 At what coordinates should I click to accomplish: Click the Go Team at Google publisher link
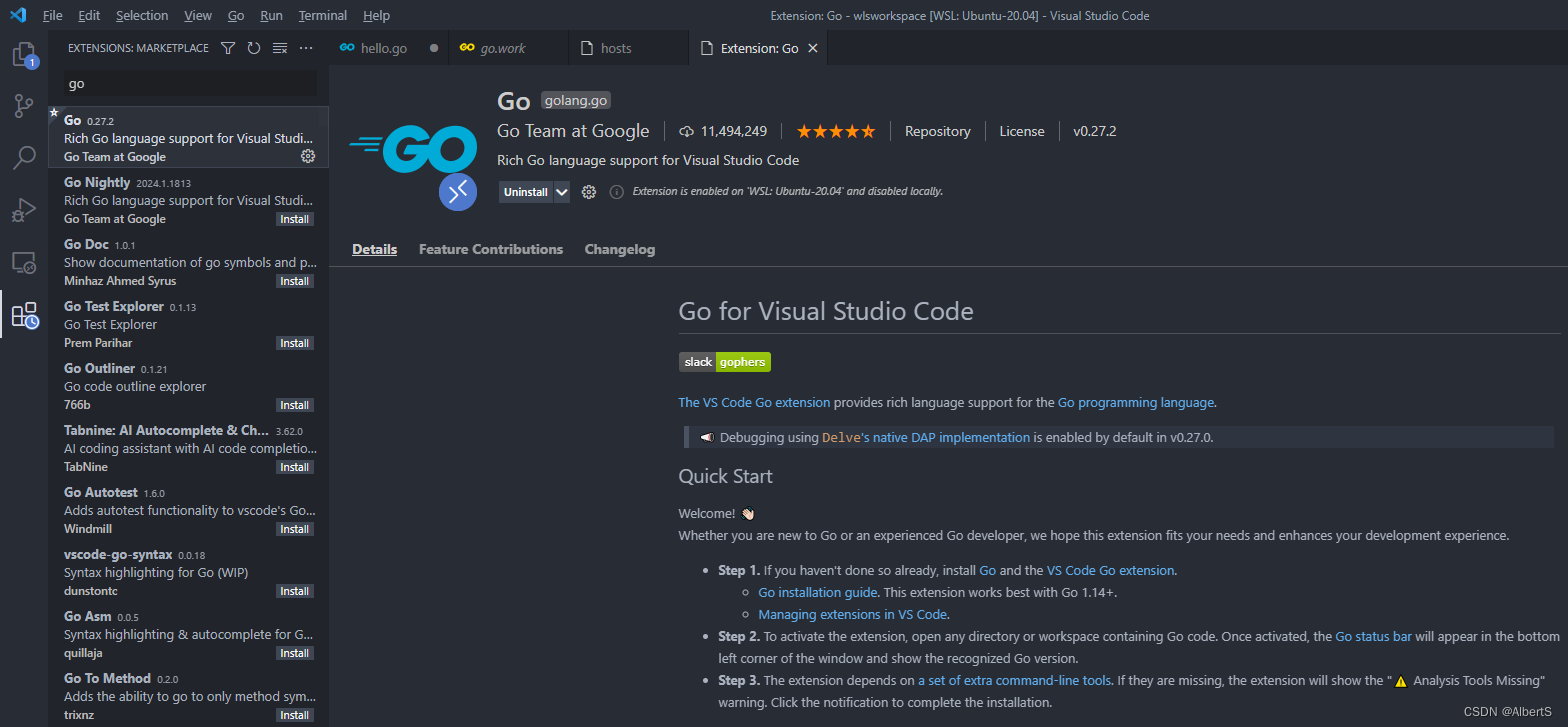573,131
